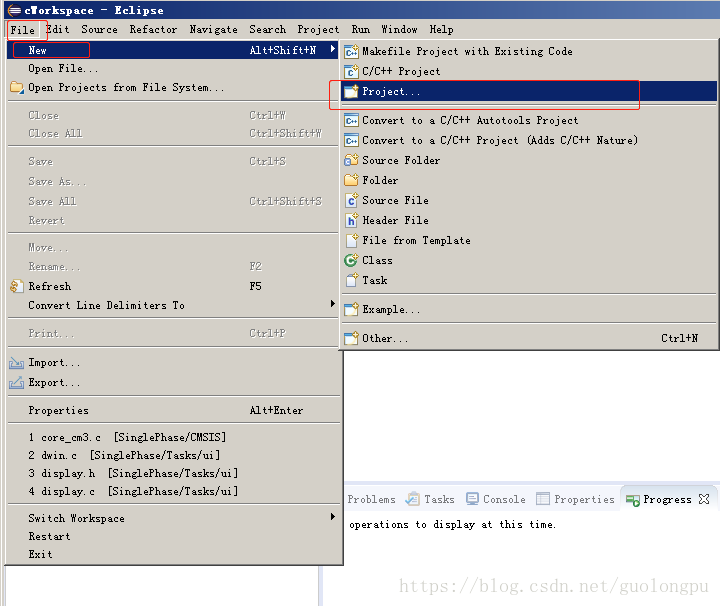
Task: Choose Other... entry with Ctrl+N shortcut
Action: coord(529,338)
